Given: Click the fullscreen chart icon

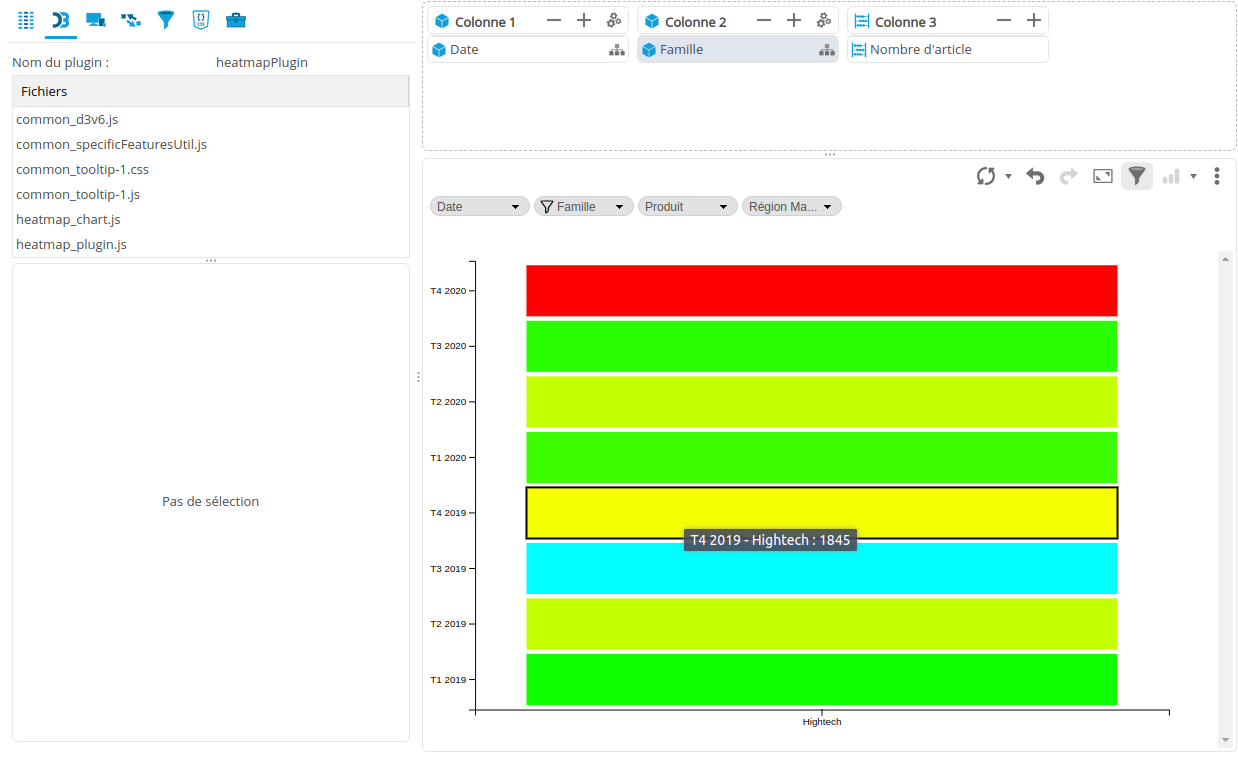Looking at the screenshot, I should coord(1103,176).
